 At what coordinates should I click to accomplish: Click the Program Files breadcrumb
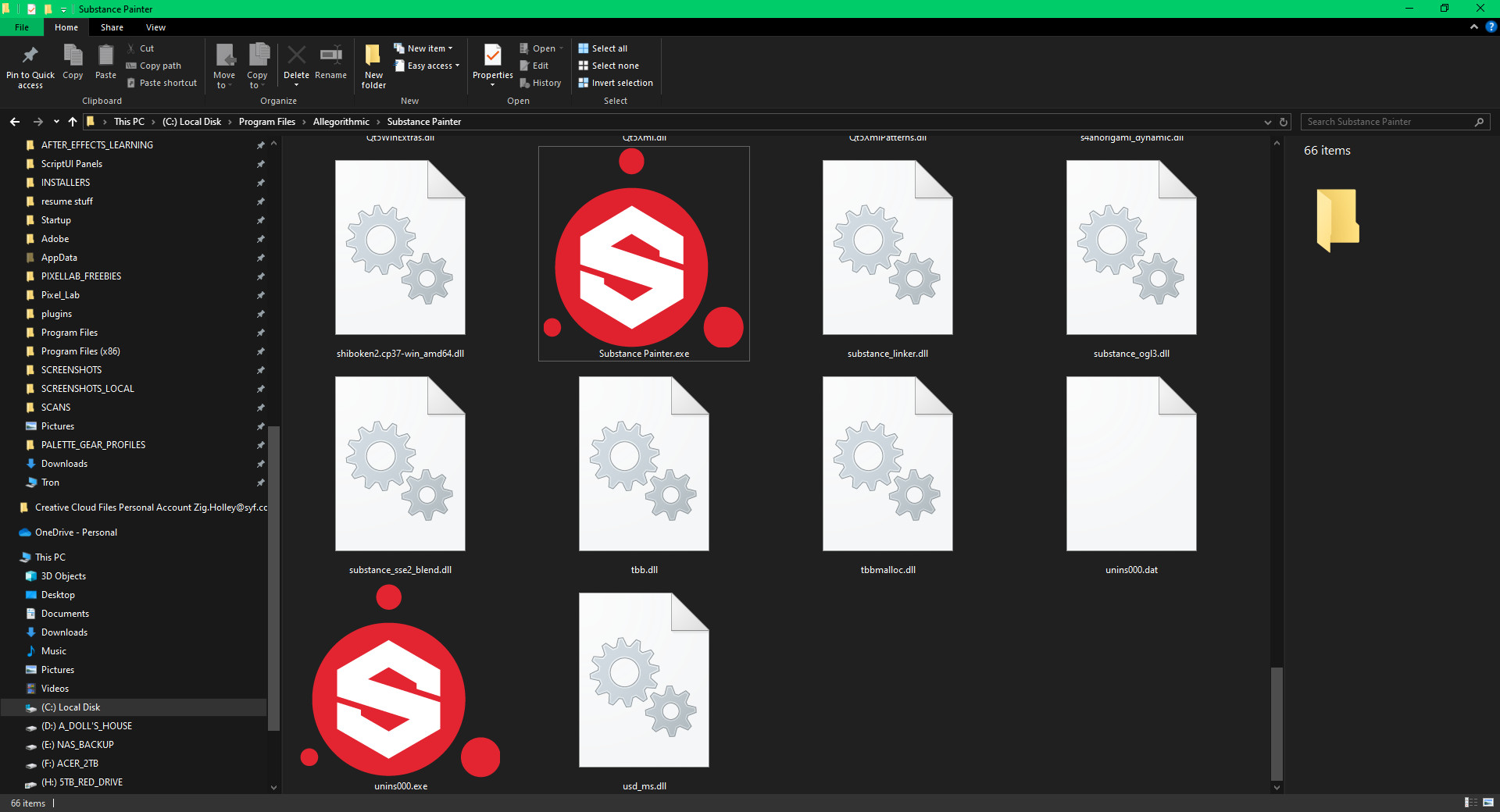[x=267, y=122]
